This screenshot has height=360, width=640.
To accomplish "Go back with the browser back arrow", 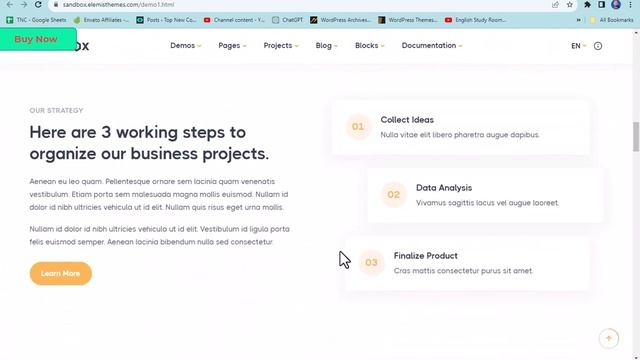I will point(9,4).
